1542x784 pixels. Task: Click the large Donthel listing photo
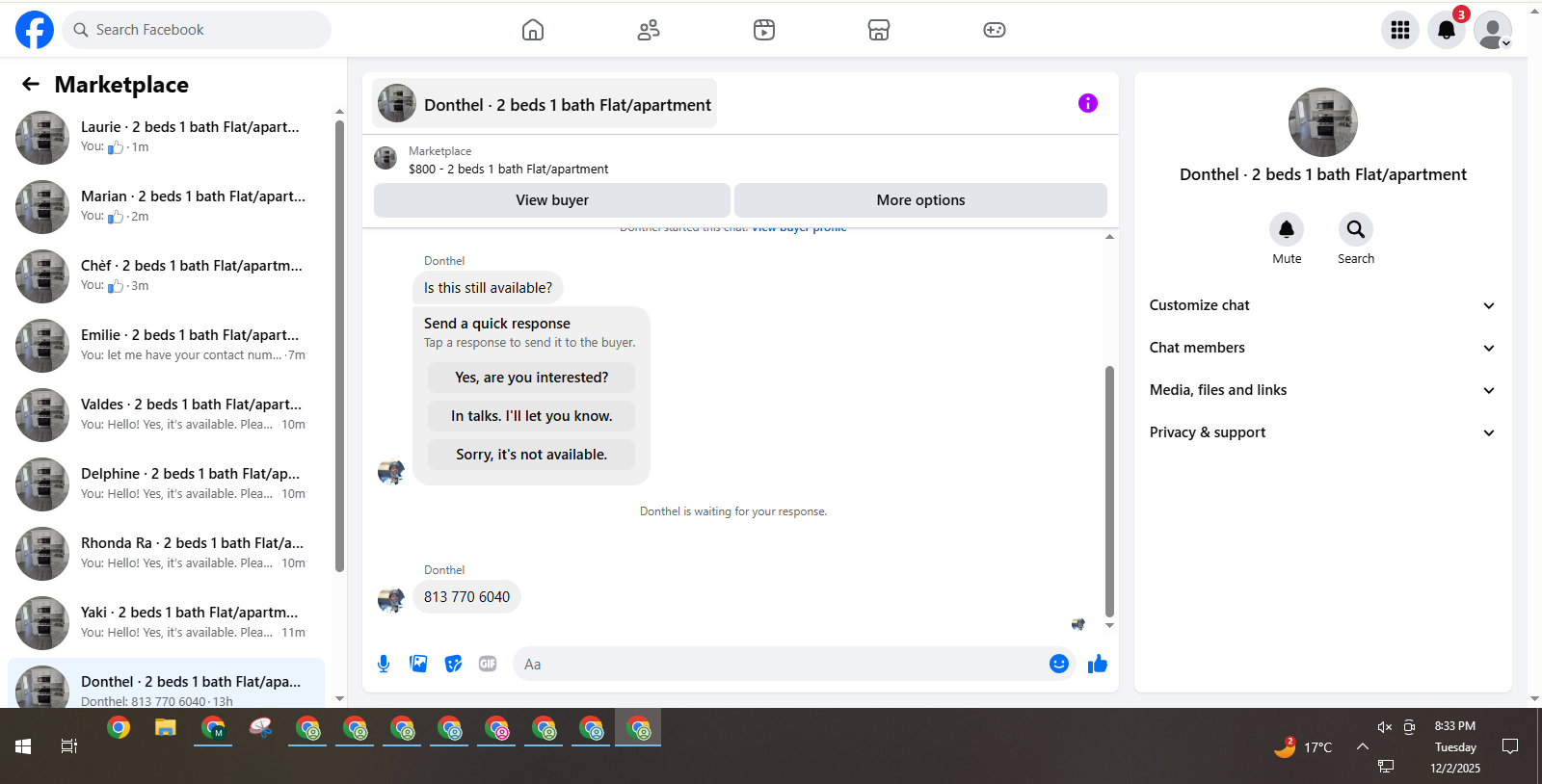(x=1323, y=122)
